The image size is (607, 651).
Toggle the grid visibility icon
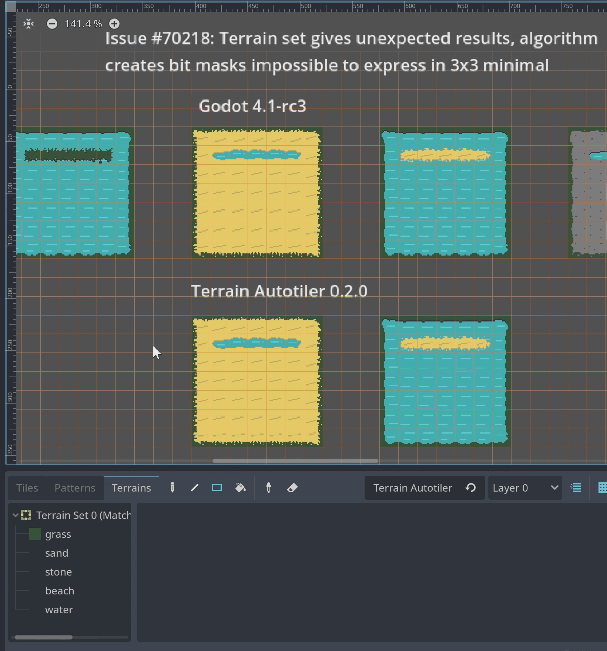point(602,488)
